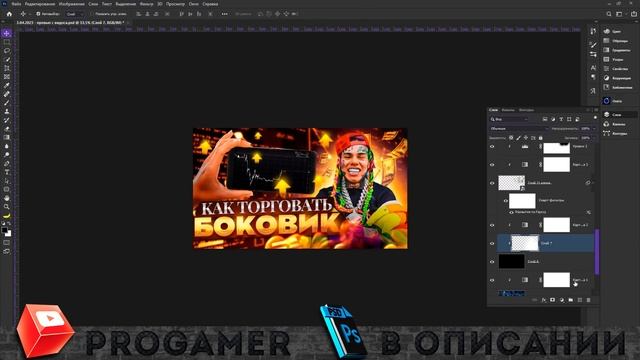Toggle Smart Filters visibility eye
The height and width of the screenshot is (360, 640).
505,201
